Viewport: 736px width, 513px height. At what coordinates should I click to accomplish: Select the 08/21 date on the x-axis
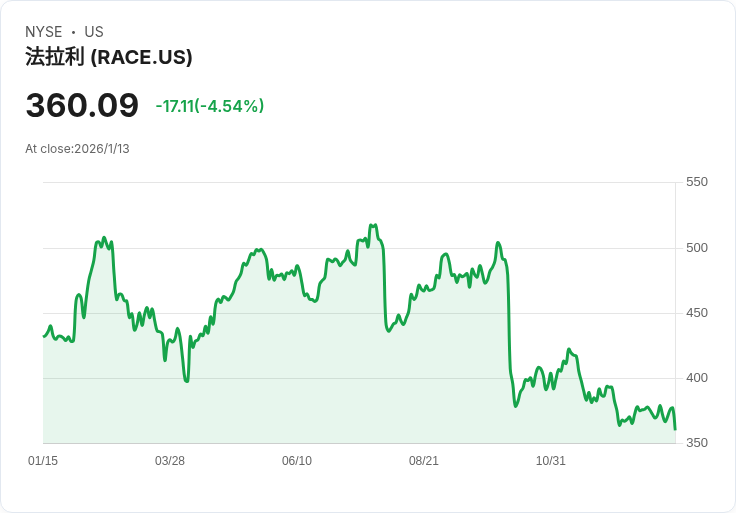coord(424,461)
